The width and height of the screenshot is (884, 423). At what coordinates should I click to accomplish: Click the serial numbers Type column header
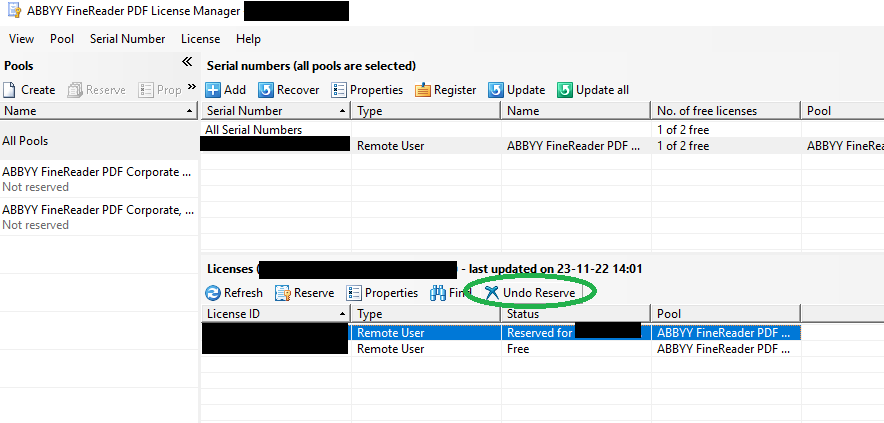coord(426,111)
